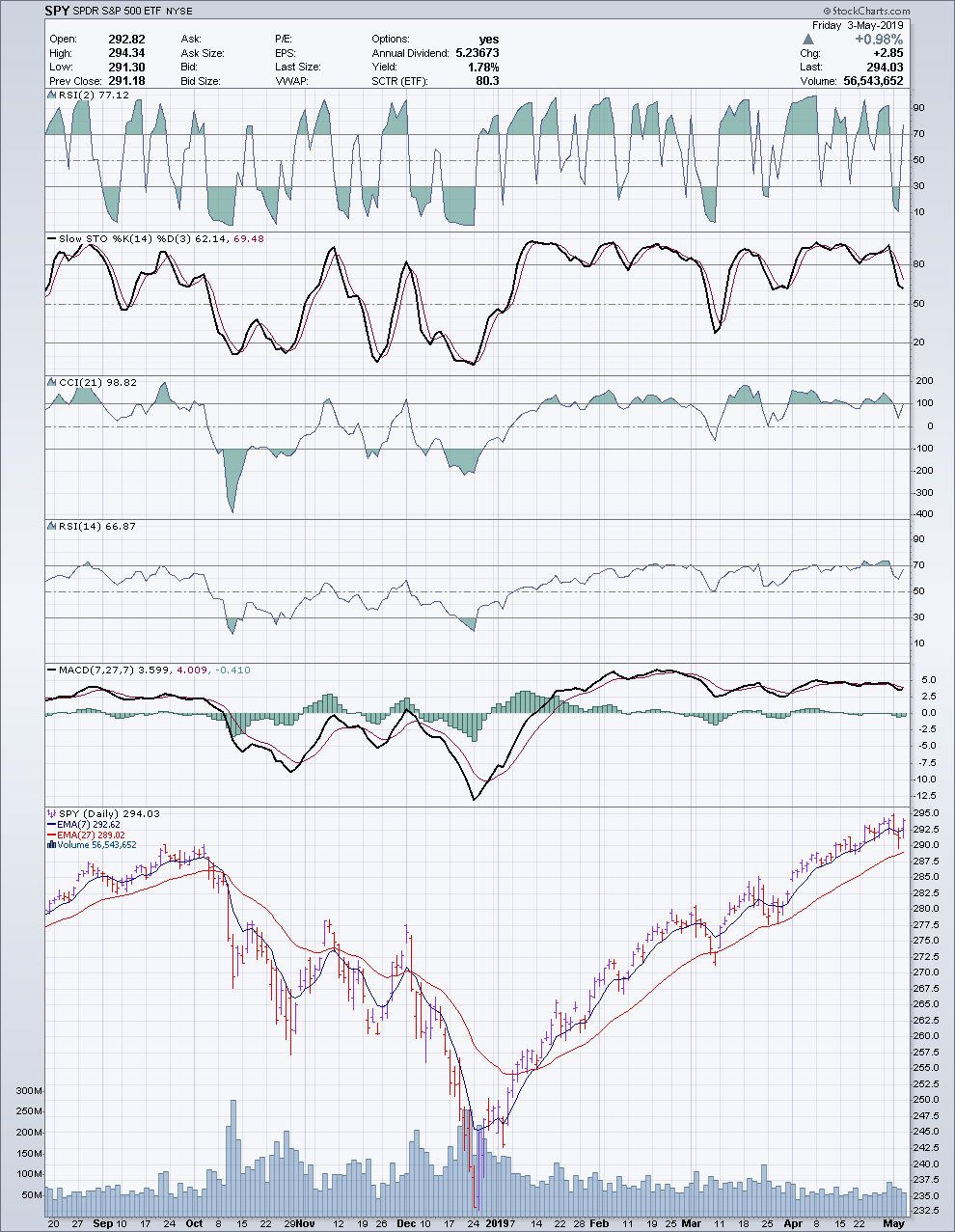Screen dimensions: 955x1232
Task: Click the RSI(14) indicator legend icon
Action: pos(52,526)
